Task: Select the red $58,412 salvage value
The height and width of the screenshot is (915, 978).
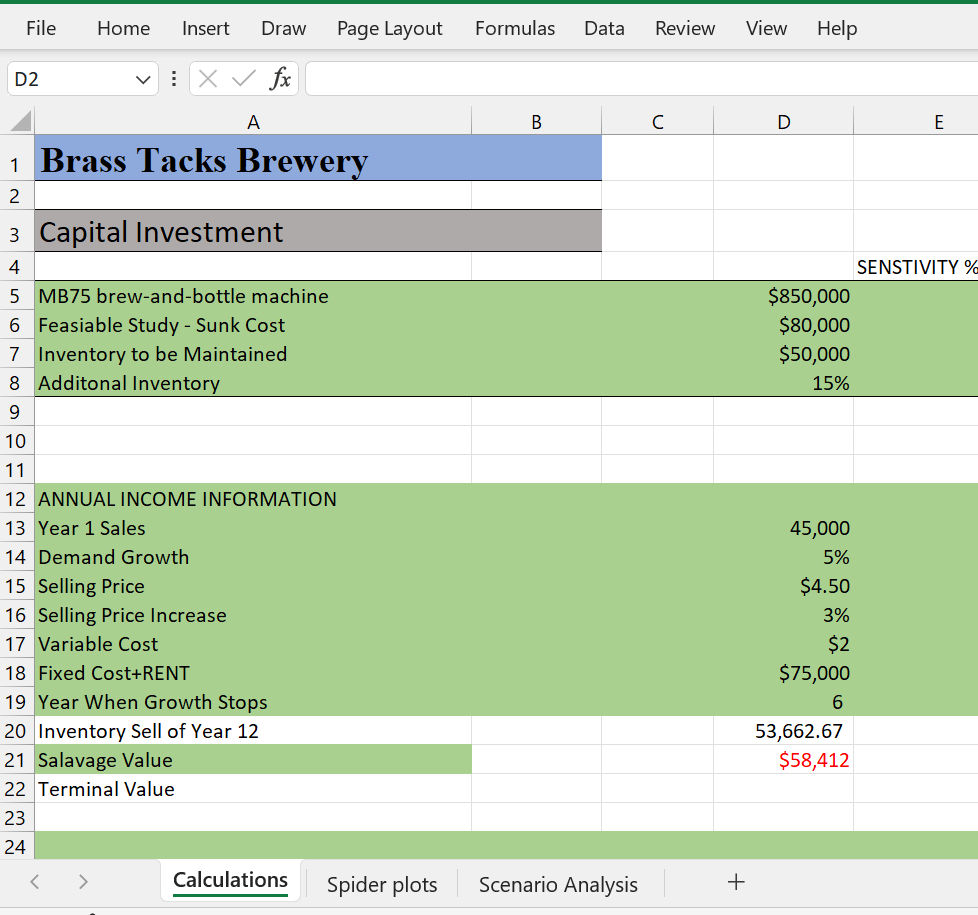Action: pos(783,760)
